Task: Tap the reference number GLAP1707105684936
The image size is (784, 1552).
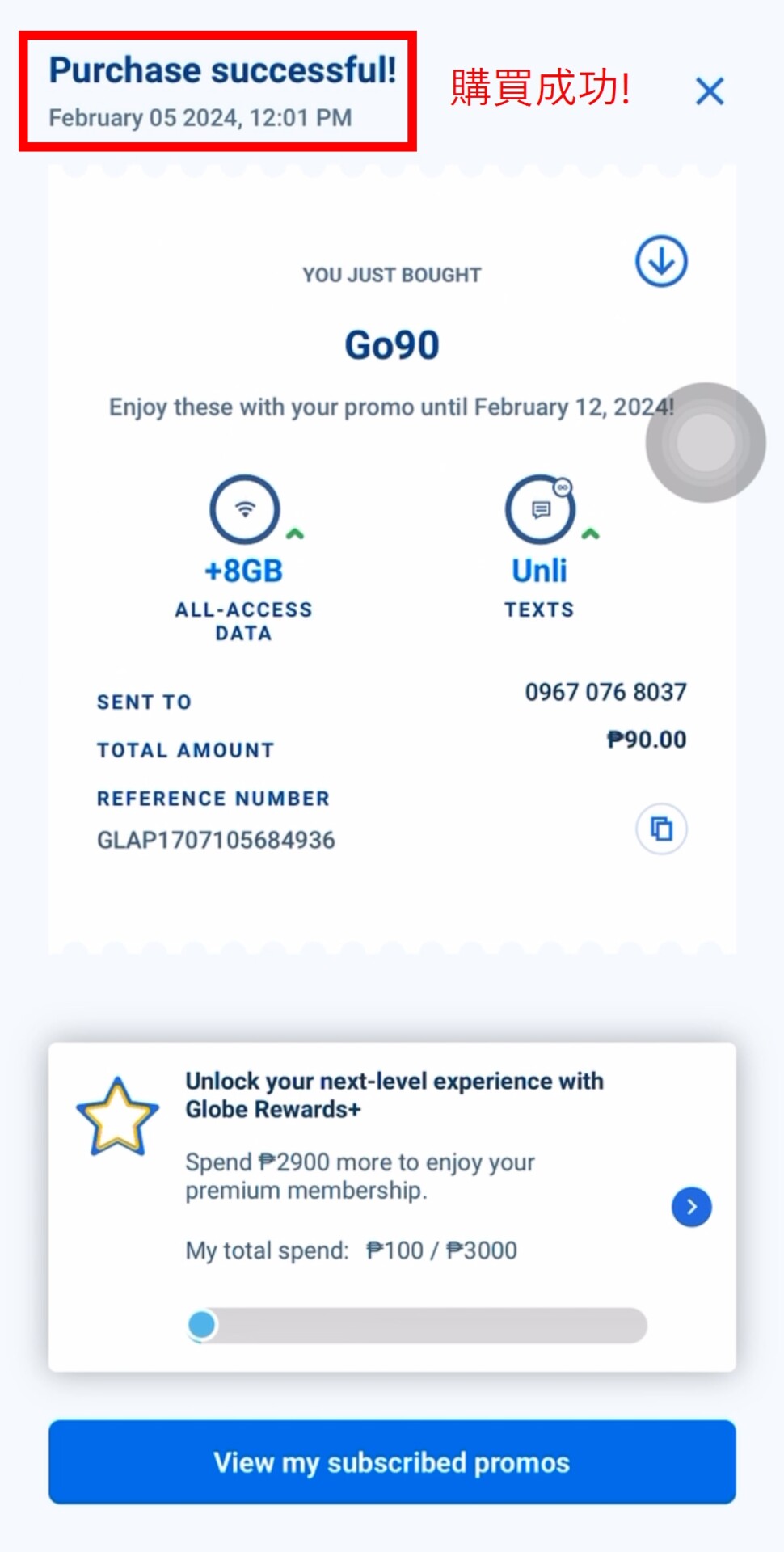Action: coord(216,840)
